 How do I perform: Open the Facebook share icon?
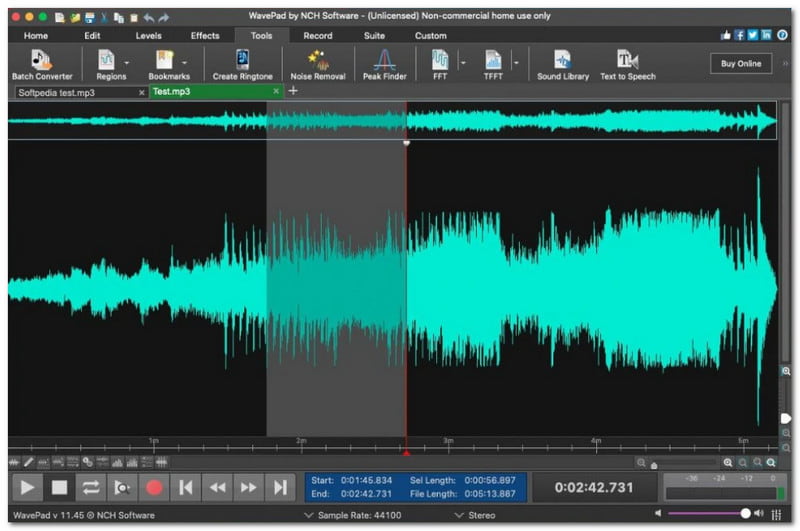coord(739,35)
